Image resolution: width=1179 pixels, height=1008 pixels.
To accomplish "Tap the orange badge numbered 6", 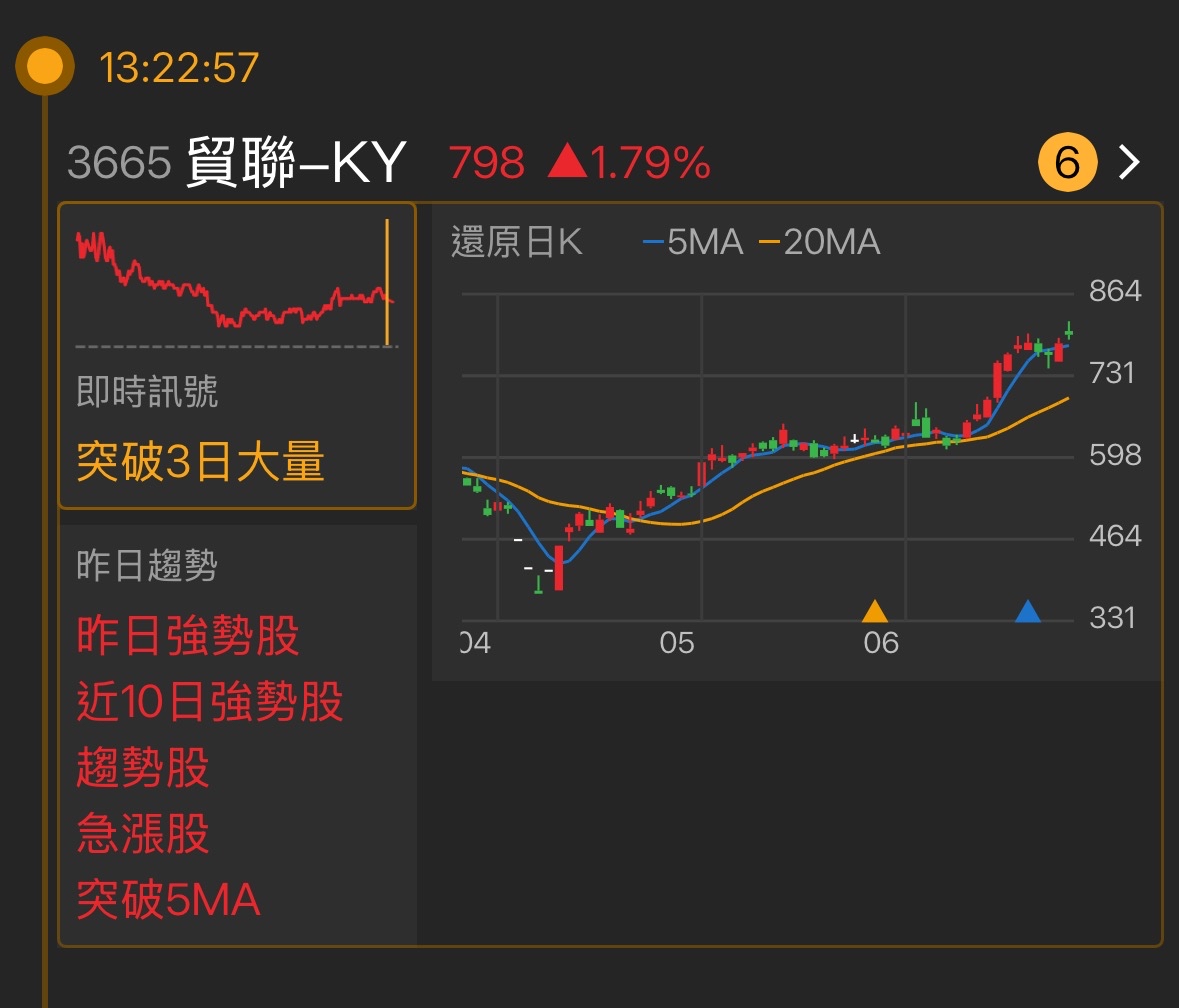I will click(1068, 162).
